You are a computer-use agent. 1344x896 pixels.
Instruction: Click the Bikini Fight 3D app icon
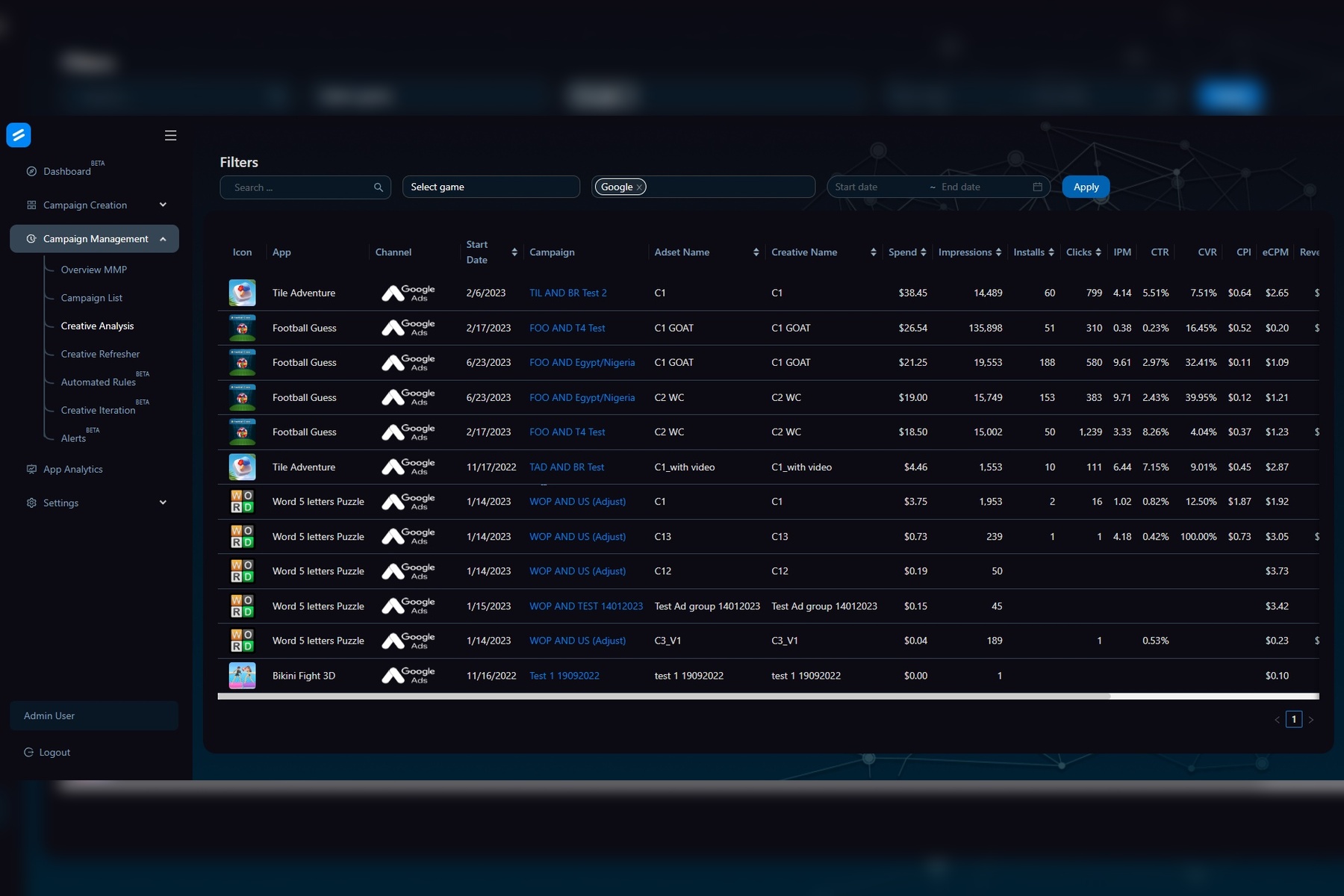tap(242, 676)
